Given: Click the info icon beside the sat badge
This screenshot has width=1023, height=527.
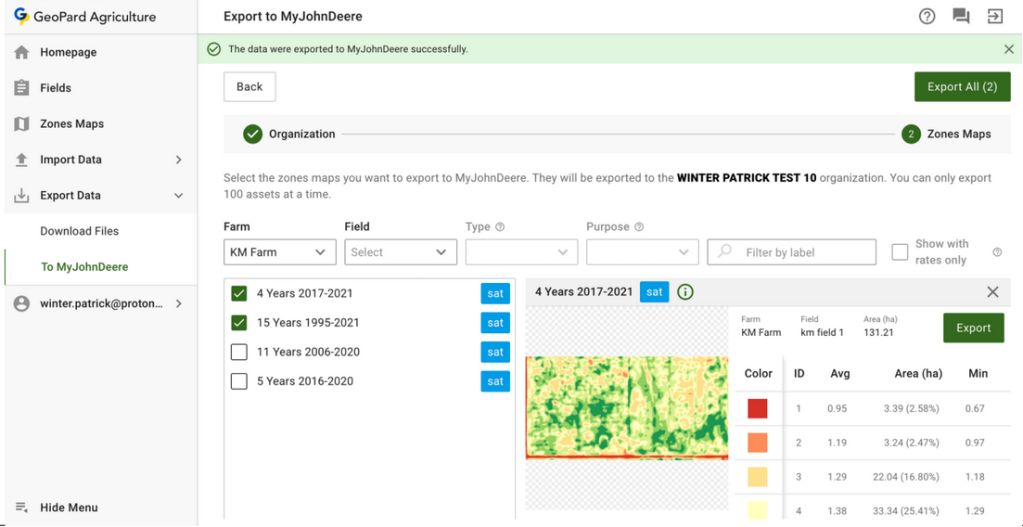Looking at the screenshot, I should pyautogui.click(x=685, y=292).
